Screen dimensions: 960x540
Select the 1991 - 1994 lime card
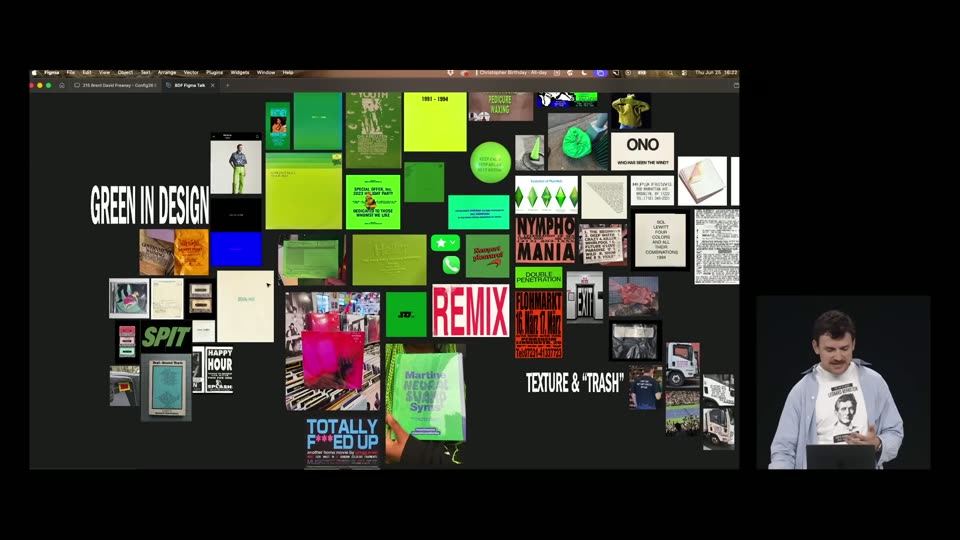click(x=435, y=122)
